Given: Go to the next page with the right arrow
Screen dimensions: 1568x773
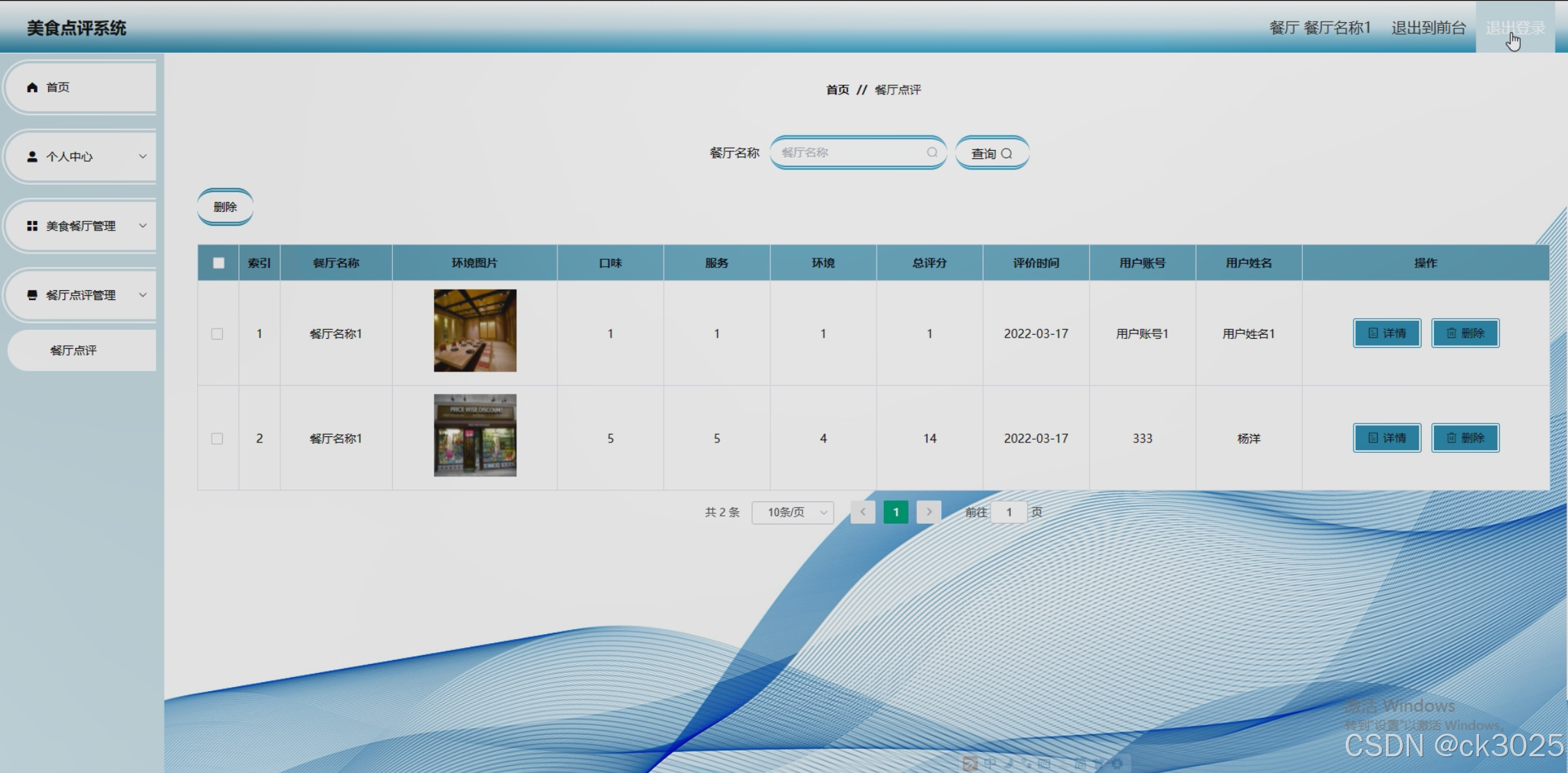Looking at the screenshot, I should tap(929, 512).
